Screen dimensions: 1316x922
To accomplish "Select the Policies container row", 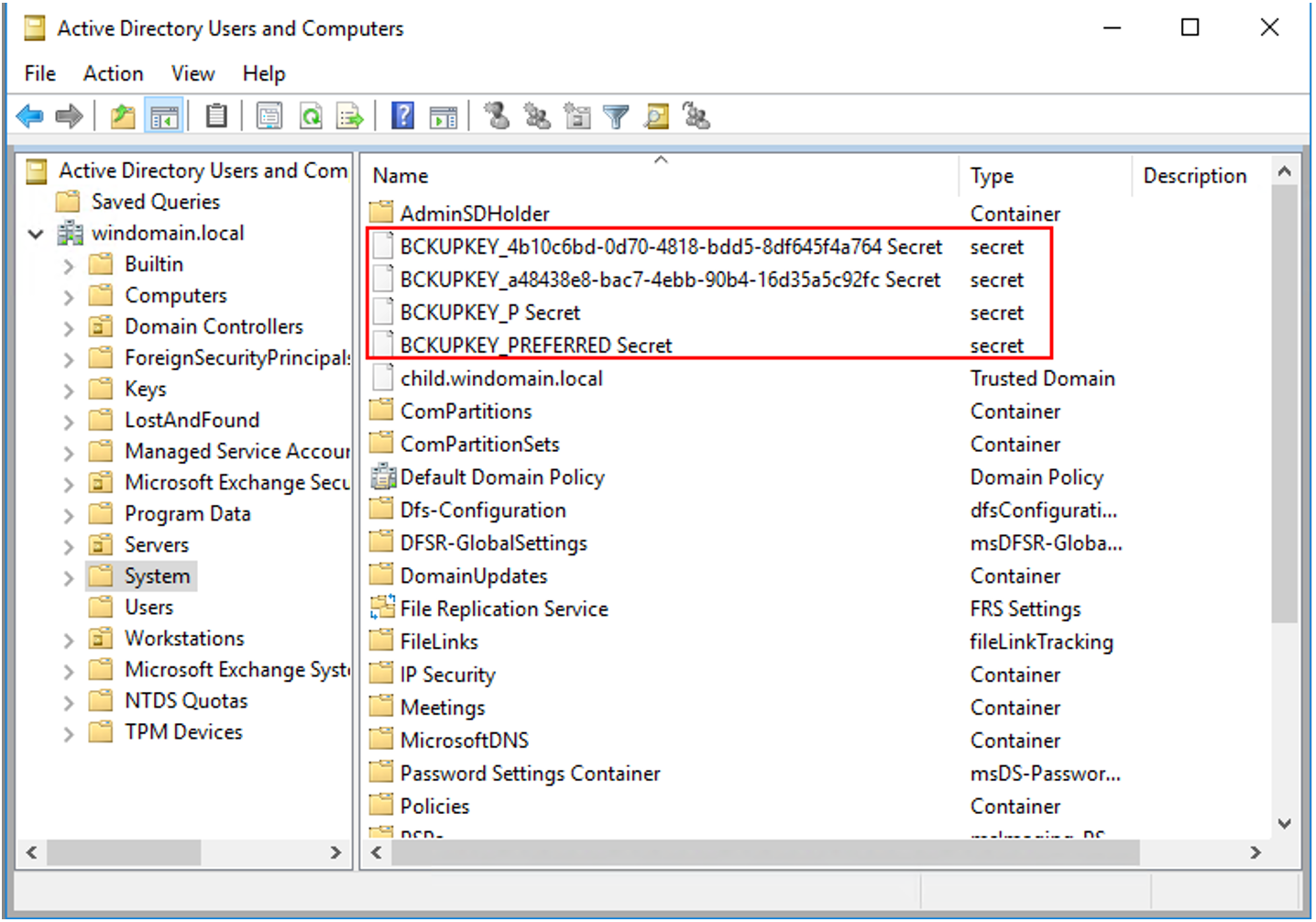I will pos(434,807).
